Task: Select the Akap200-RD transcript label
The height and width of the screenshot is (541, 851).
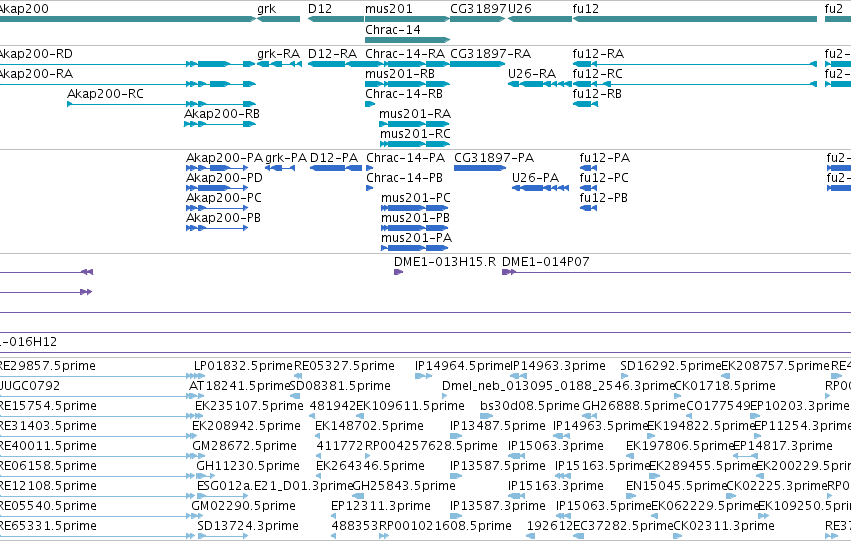Action: click(36, 54)
